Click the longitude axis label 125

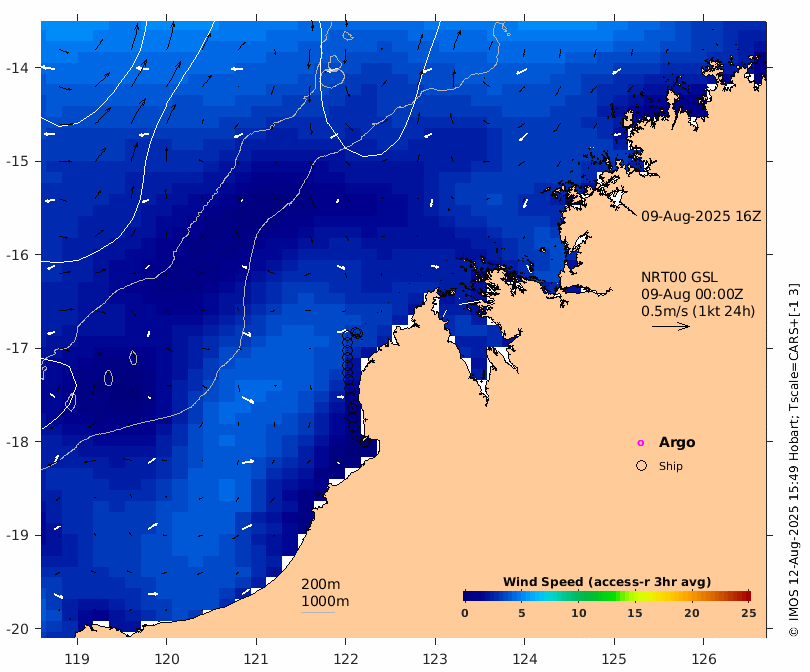[614, 659]
